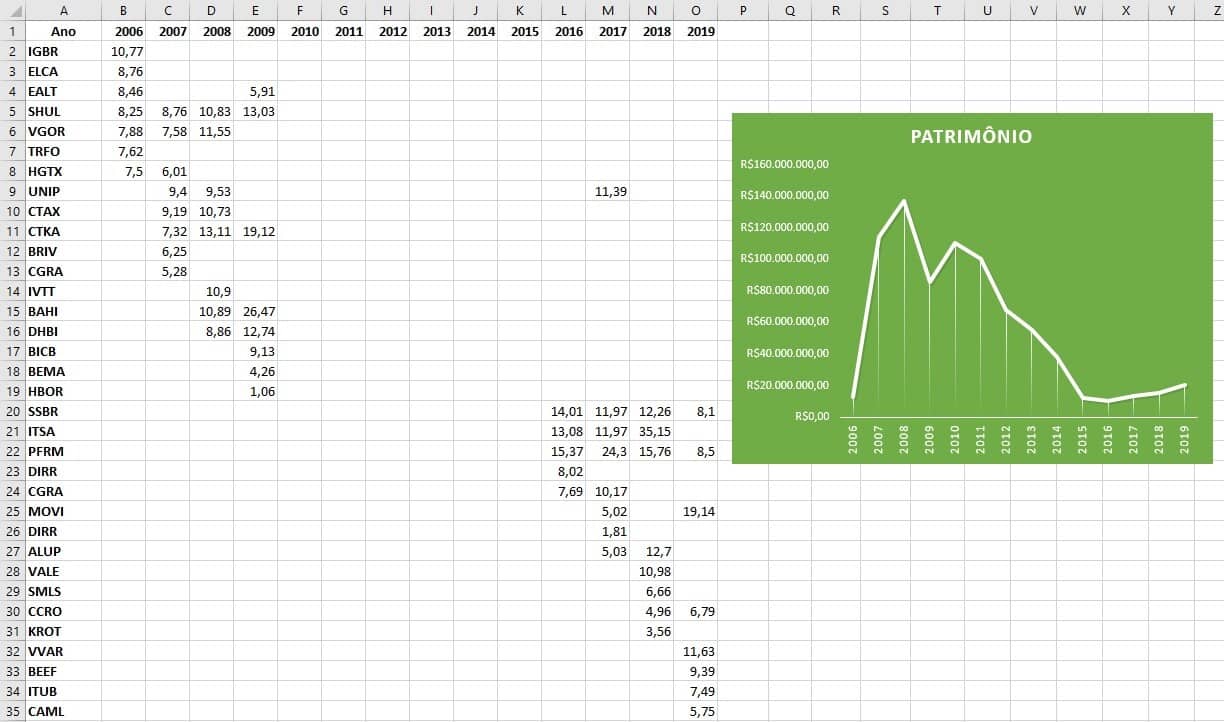Click the 2016 year header cell
The height and width of the screenshot is (722, 1224).
[x=563, y=31]
